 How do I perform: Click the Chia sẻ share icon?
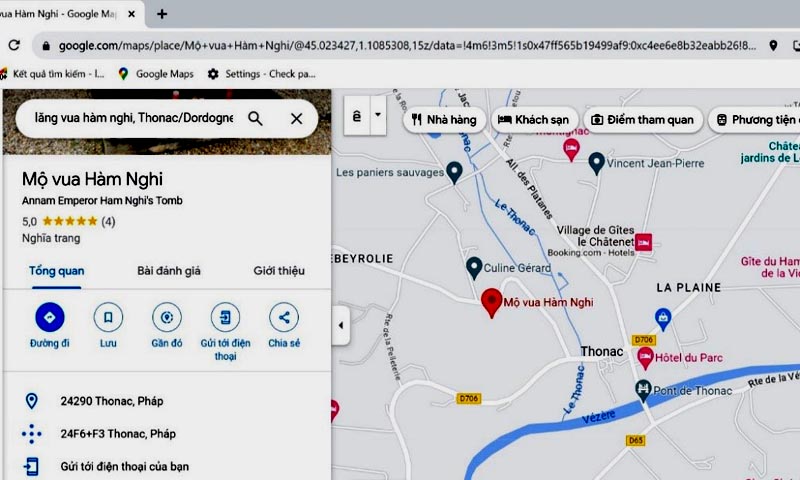click(284, 317)
